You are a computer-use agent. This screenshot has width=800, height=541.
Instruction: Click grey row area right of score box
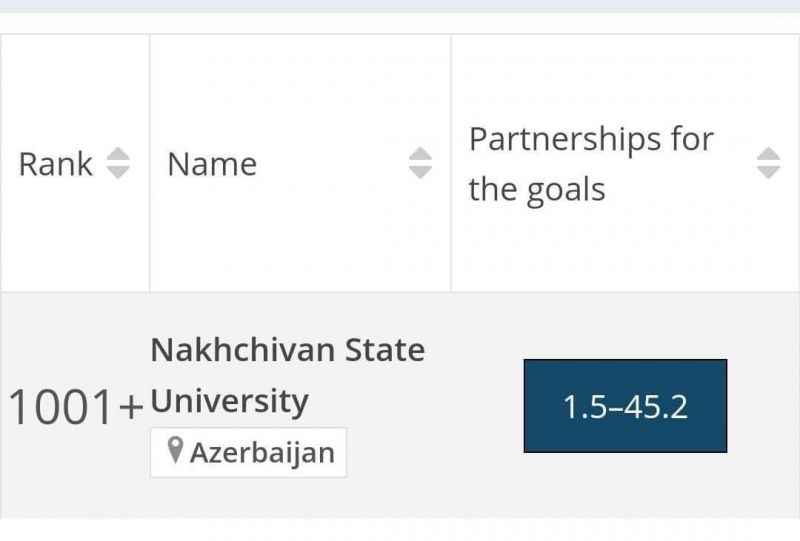tap(763, 406)
